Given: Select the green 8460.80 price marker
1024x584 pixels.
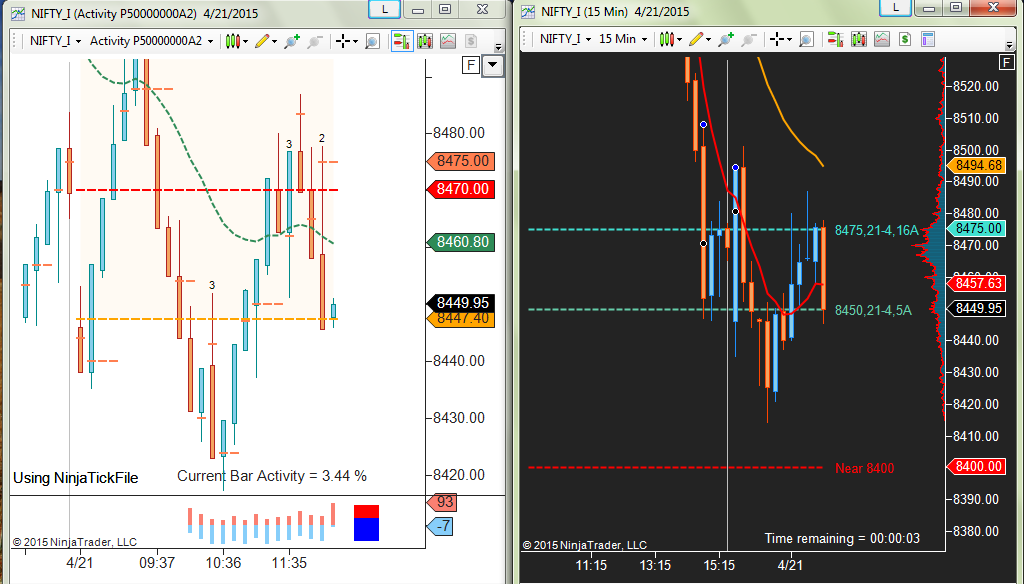Looking at the screenshot, I should (461, 242).
